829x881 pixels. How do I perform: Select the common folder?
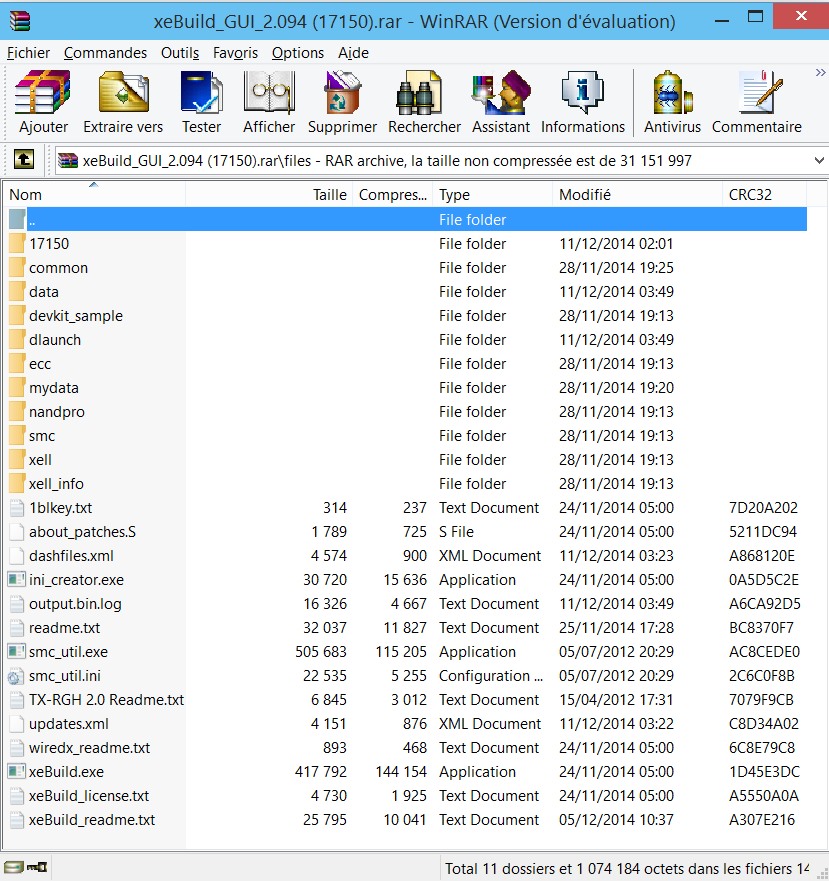[58, 267]
